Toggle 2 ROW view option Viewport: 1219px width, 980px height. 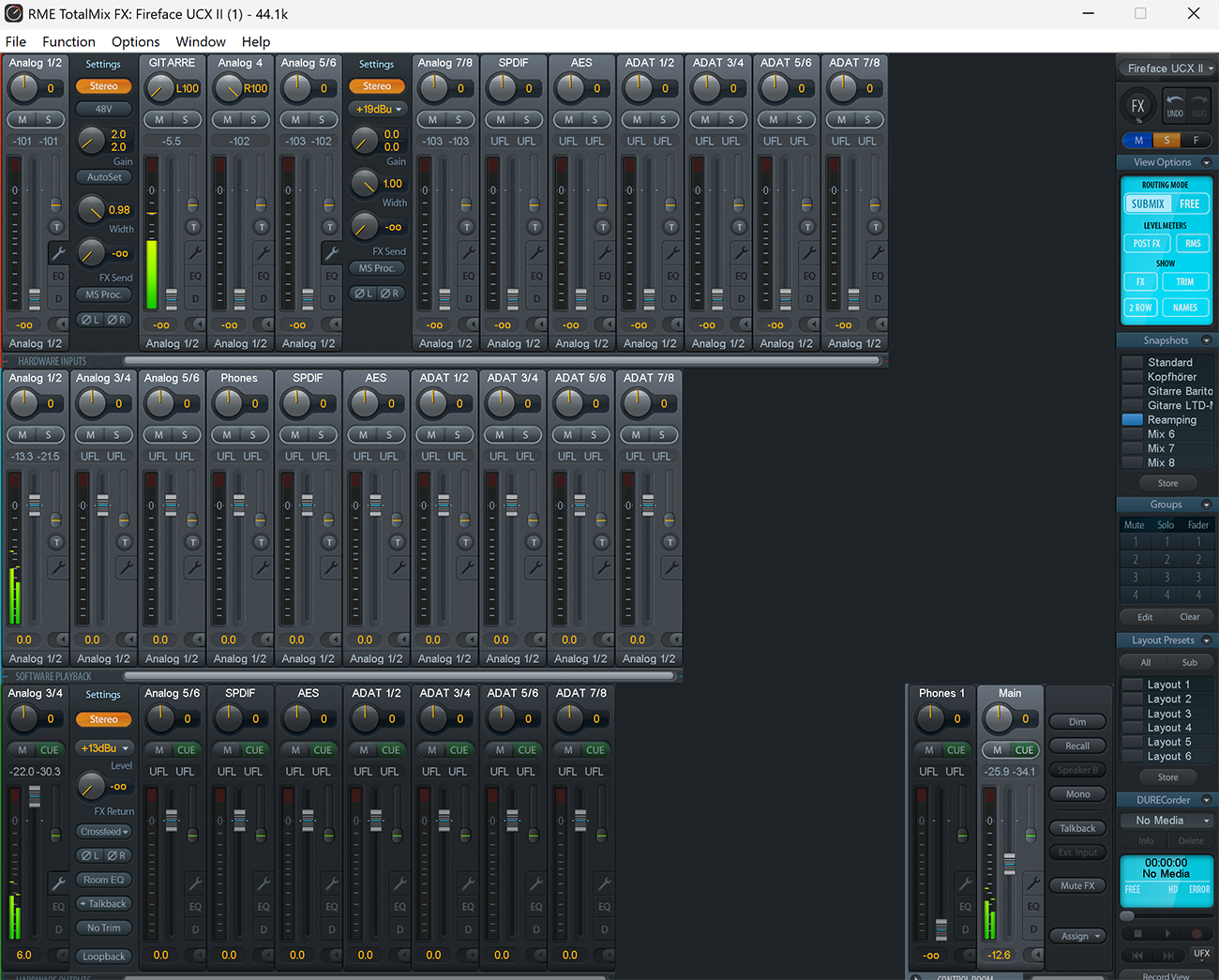point(1140,308)
